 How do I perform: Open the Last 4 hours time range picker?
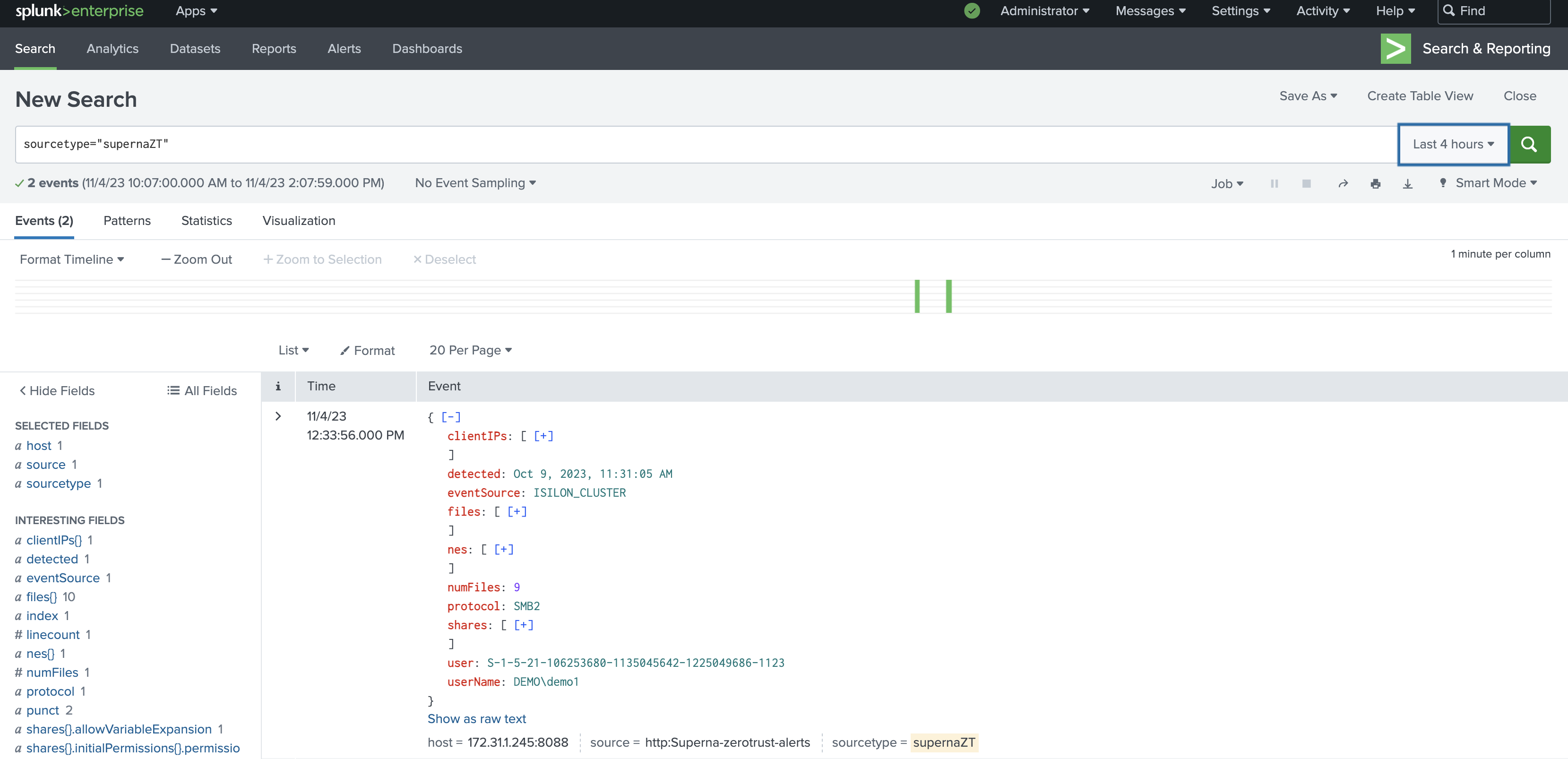click(1452, 144)
